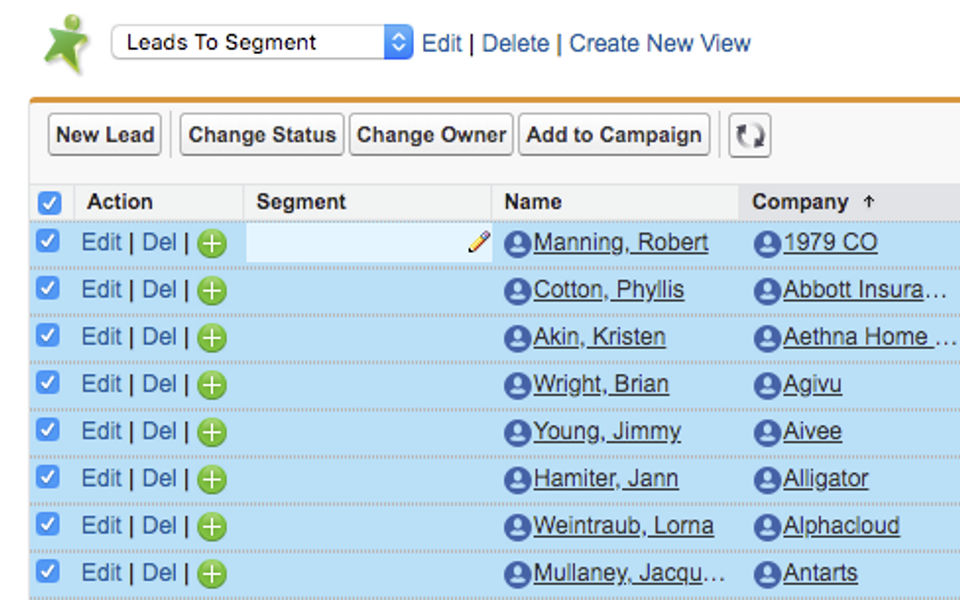Uncheck the checkbox for Akin, Kristen row
960x600 pixels.
click(48, 336)
